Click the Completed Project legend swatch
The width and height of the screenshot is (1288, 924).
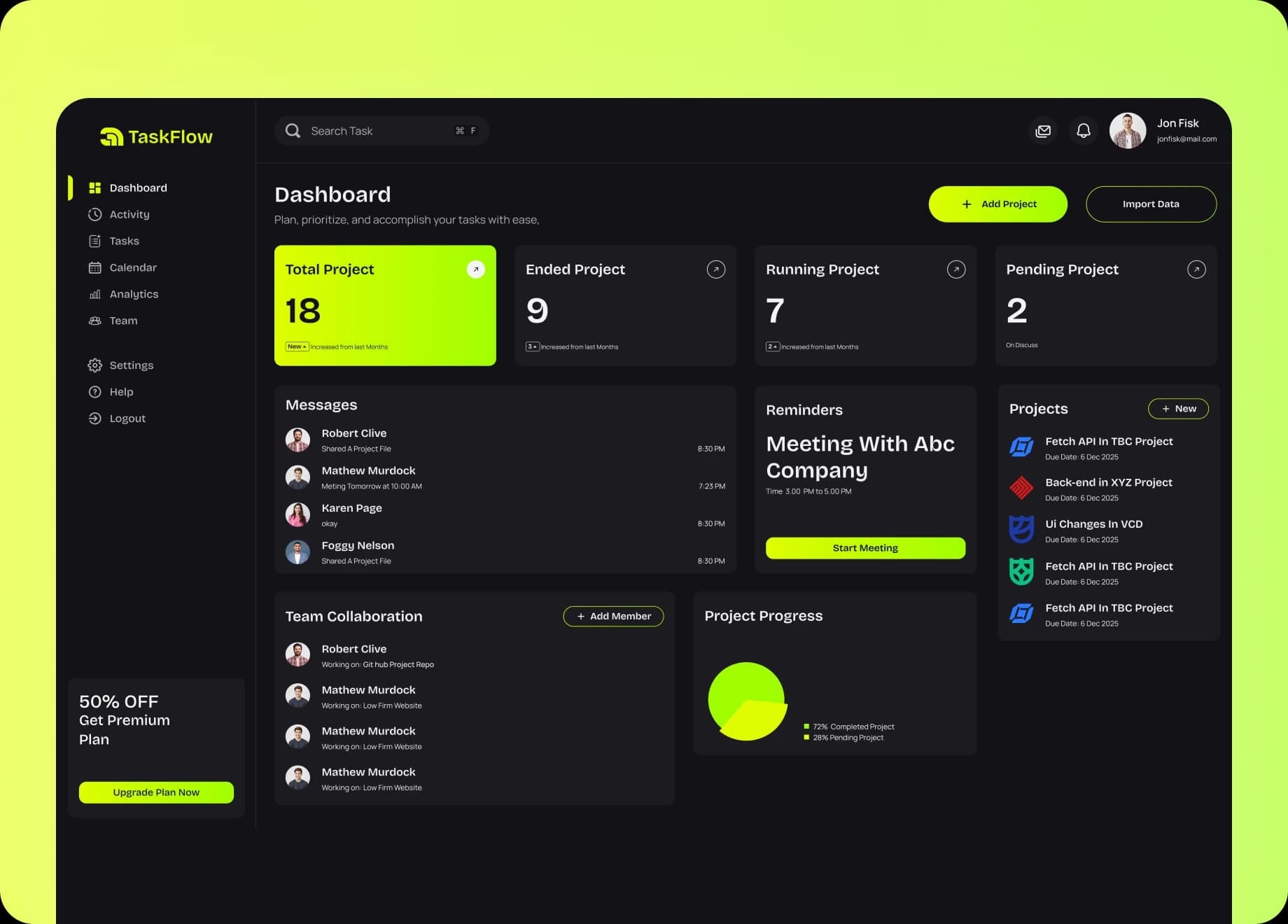point(805,727)
